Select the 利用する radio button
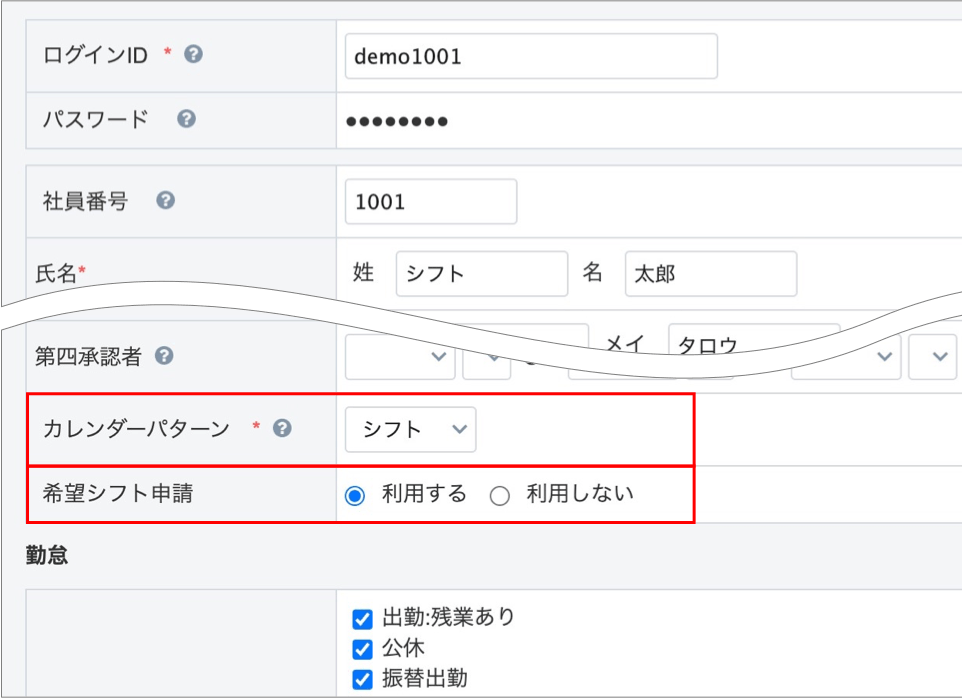Viewport: 962px width, 698px height. (x=355, y=496)
